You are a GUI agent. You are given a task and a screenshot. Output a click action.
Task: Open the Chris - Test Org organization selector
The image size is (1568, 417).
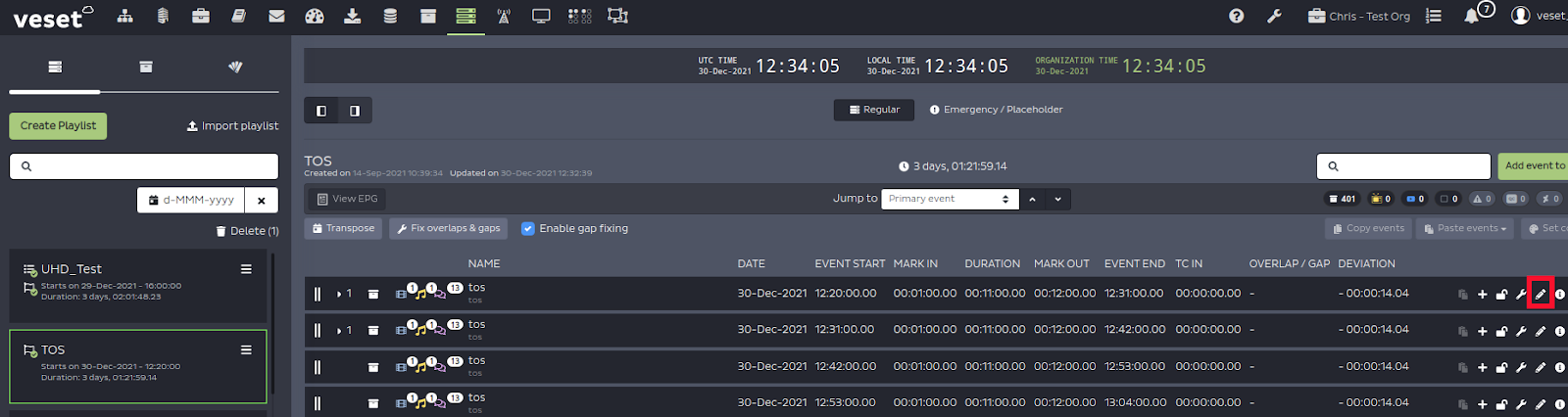(1359, 16)
